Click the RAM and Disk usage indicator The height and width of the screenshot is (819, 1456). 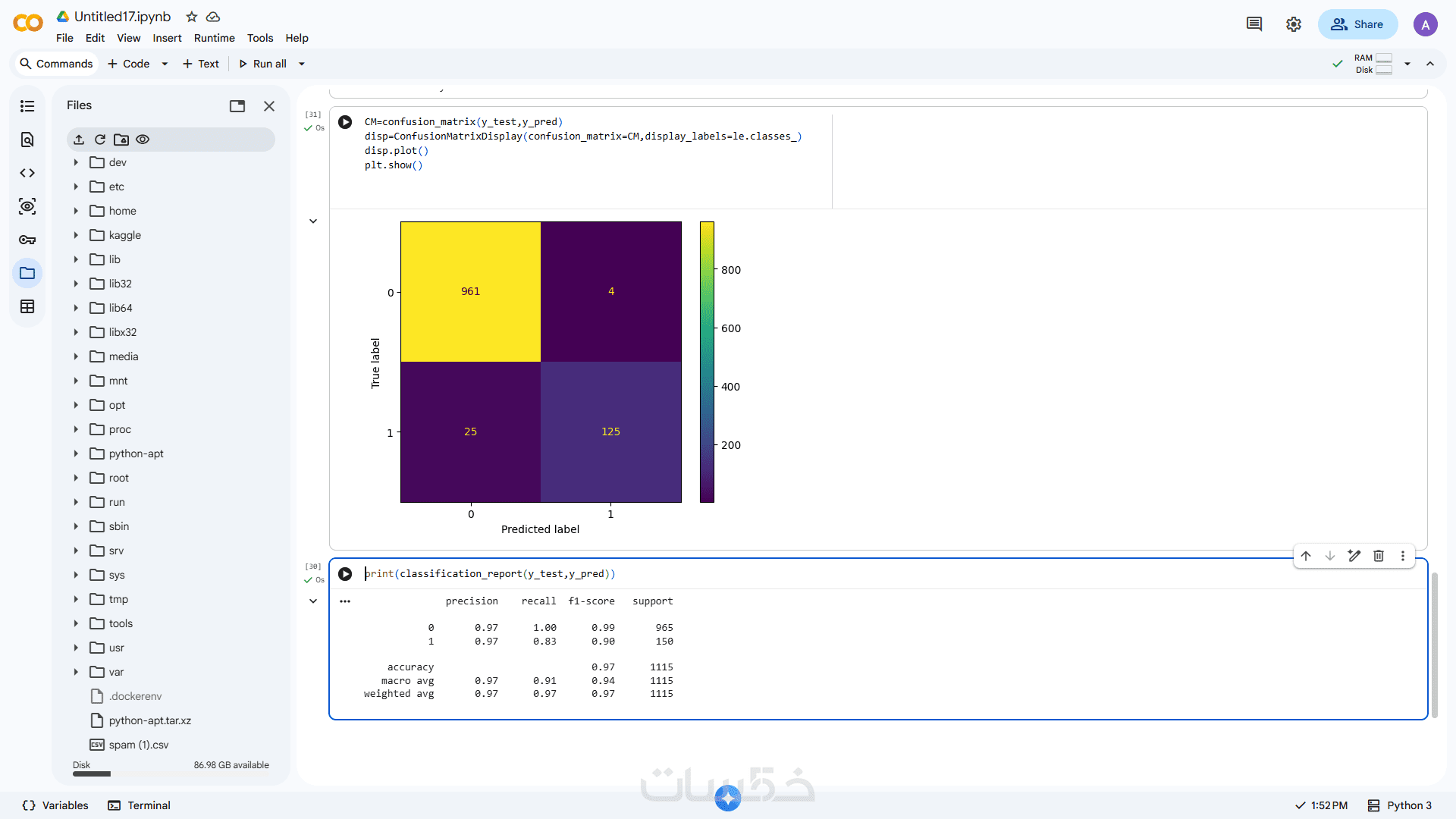coord(1373,64)
